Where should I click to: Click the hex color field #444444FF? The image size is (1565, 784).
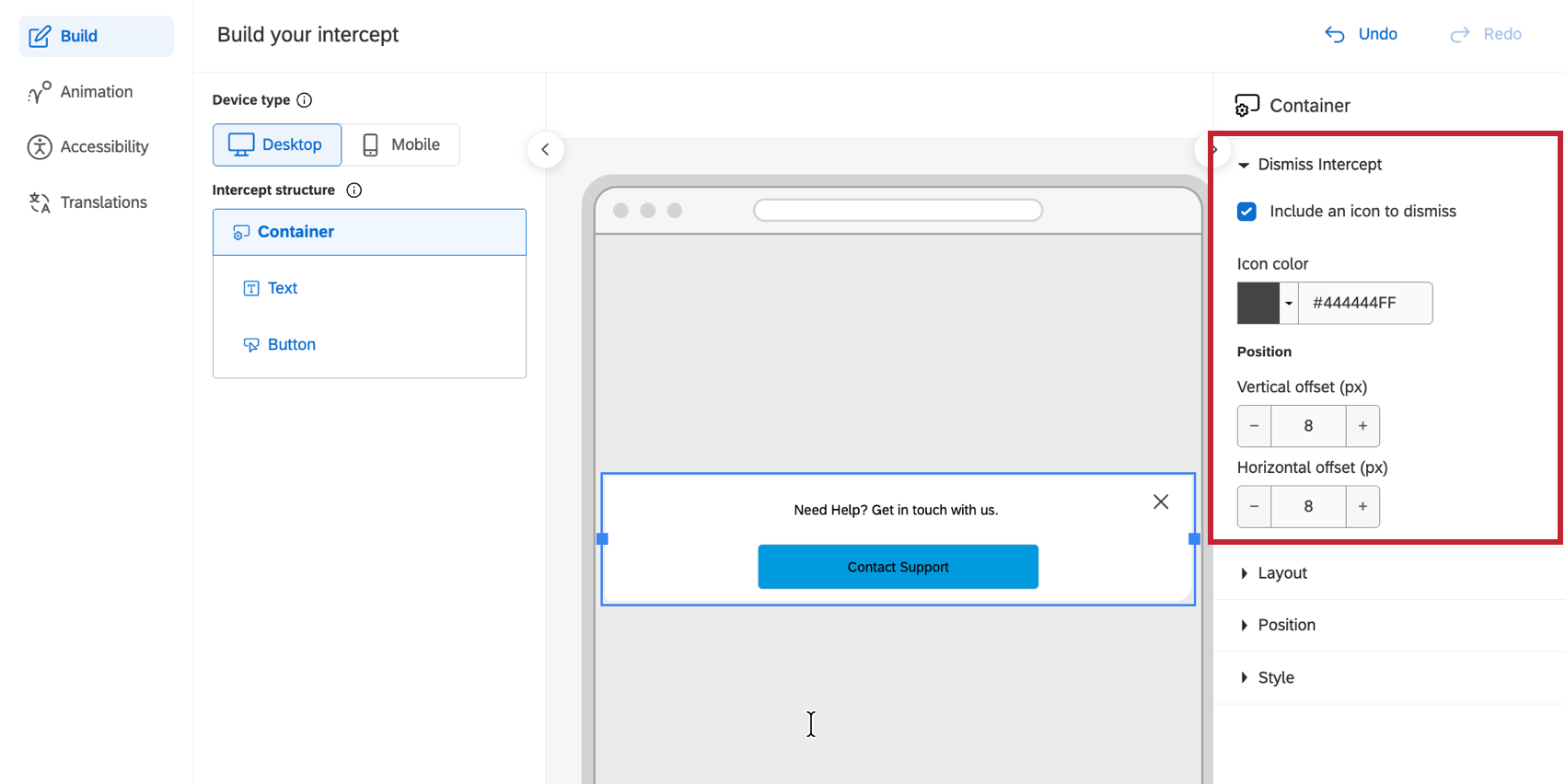click(1365, 303)
